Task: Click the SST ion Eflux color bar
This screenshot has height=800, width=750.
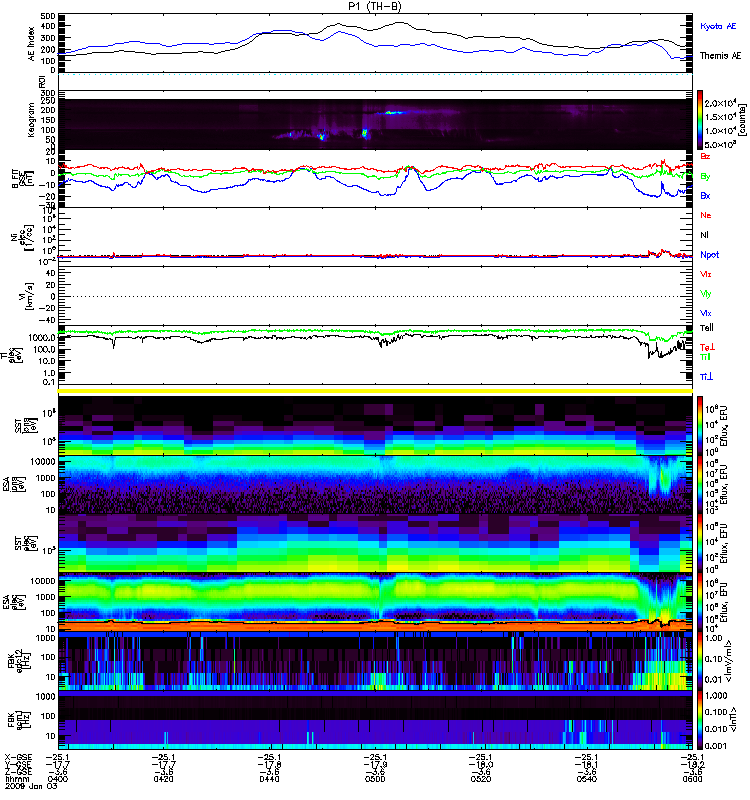Action: click(x=700, y=425)
